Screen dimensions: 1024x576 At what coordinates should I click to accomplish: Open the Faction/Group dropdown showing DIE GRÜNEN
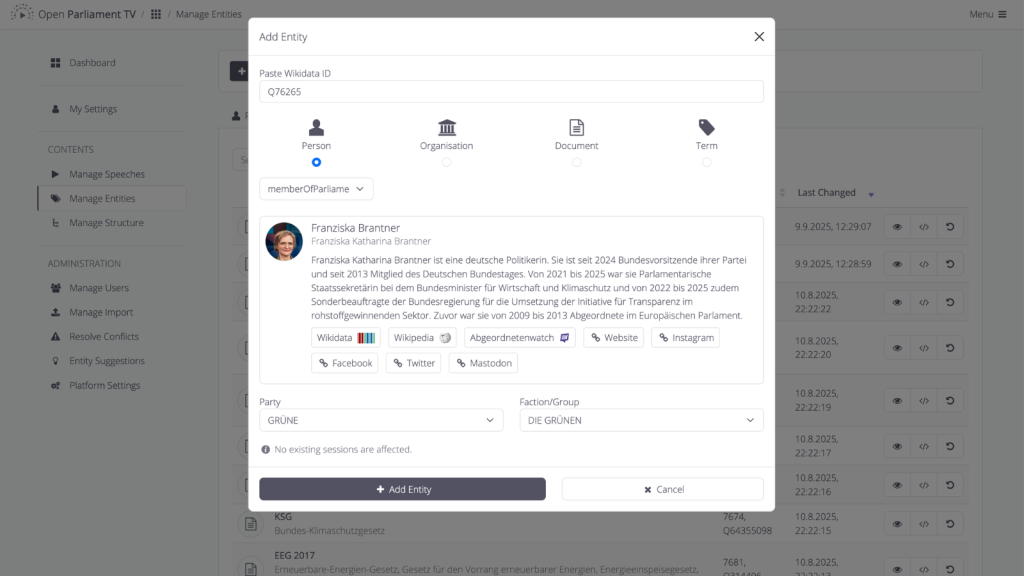[x=641, y=420]
